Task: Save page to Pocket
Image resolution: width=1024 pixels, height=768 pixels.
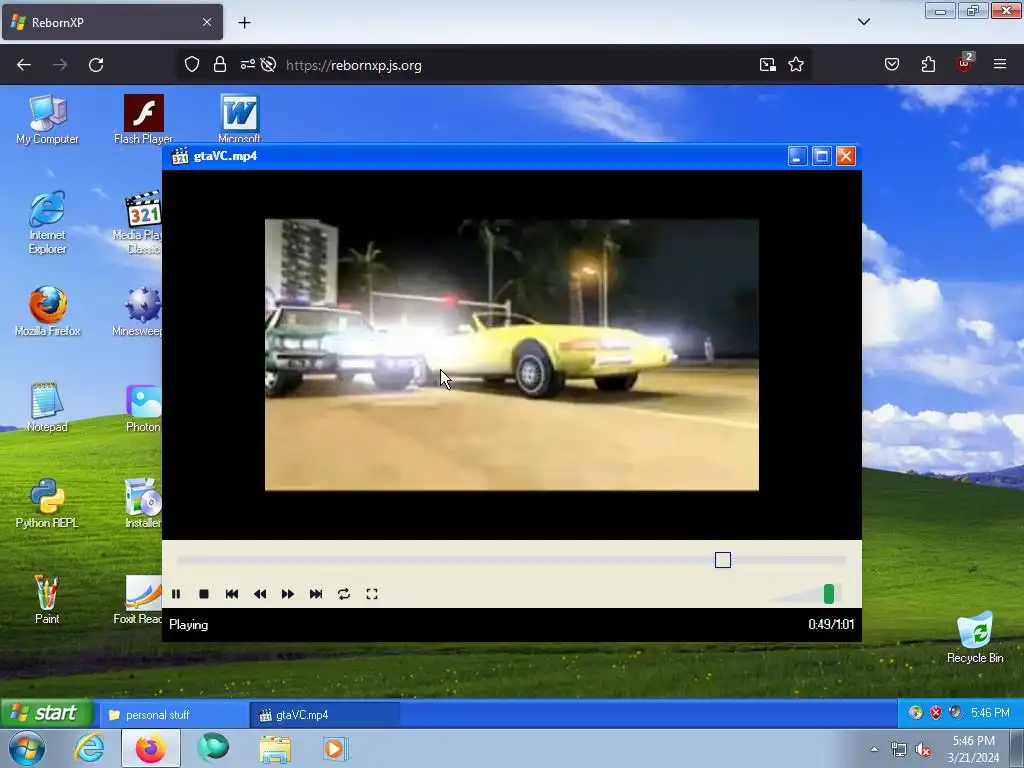Action: pos(891,64)
